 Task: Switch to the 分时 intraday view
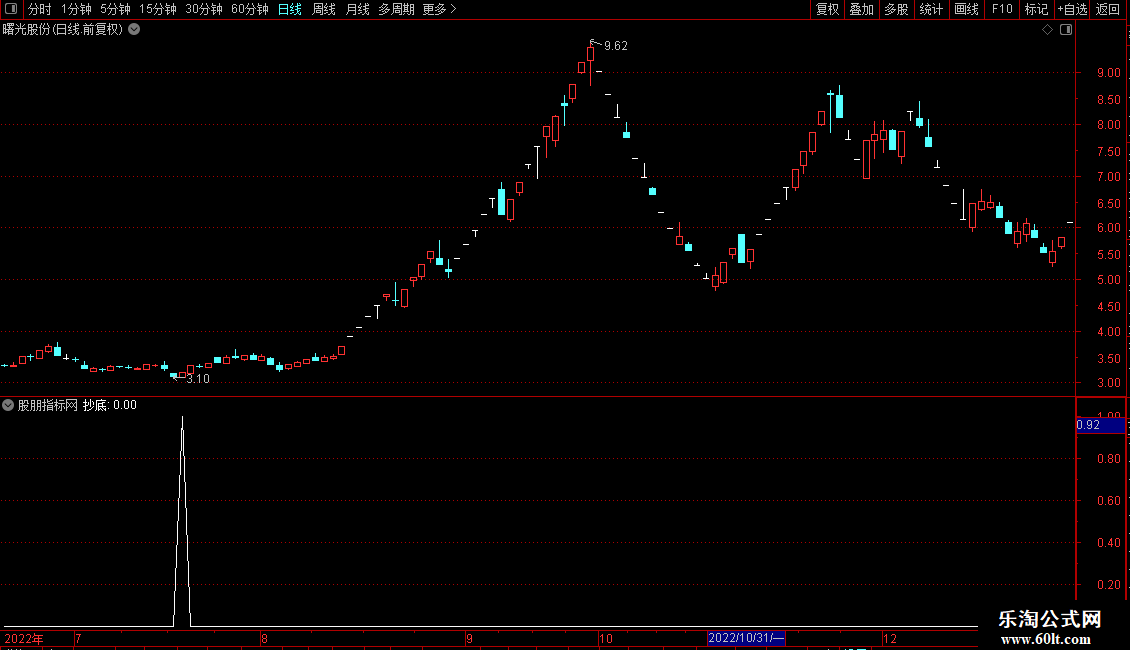tap(40, 9)
